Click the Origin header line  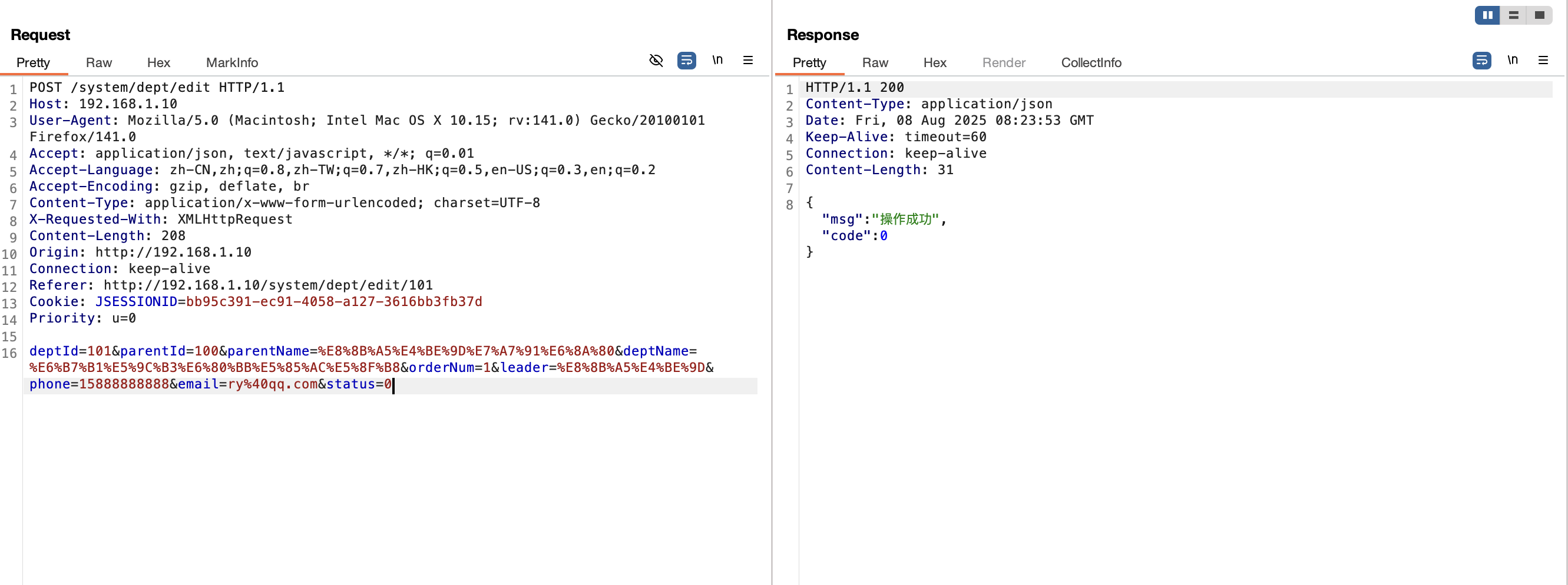(140, 252)
